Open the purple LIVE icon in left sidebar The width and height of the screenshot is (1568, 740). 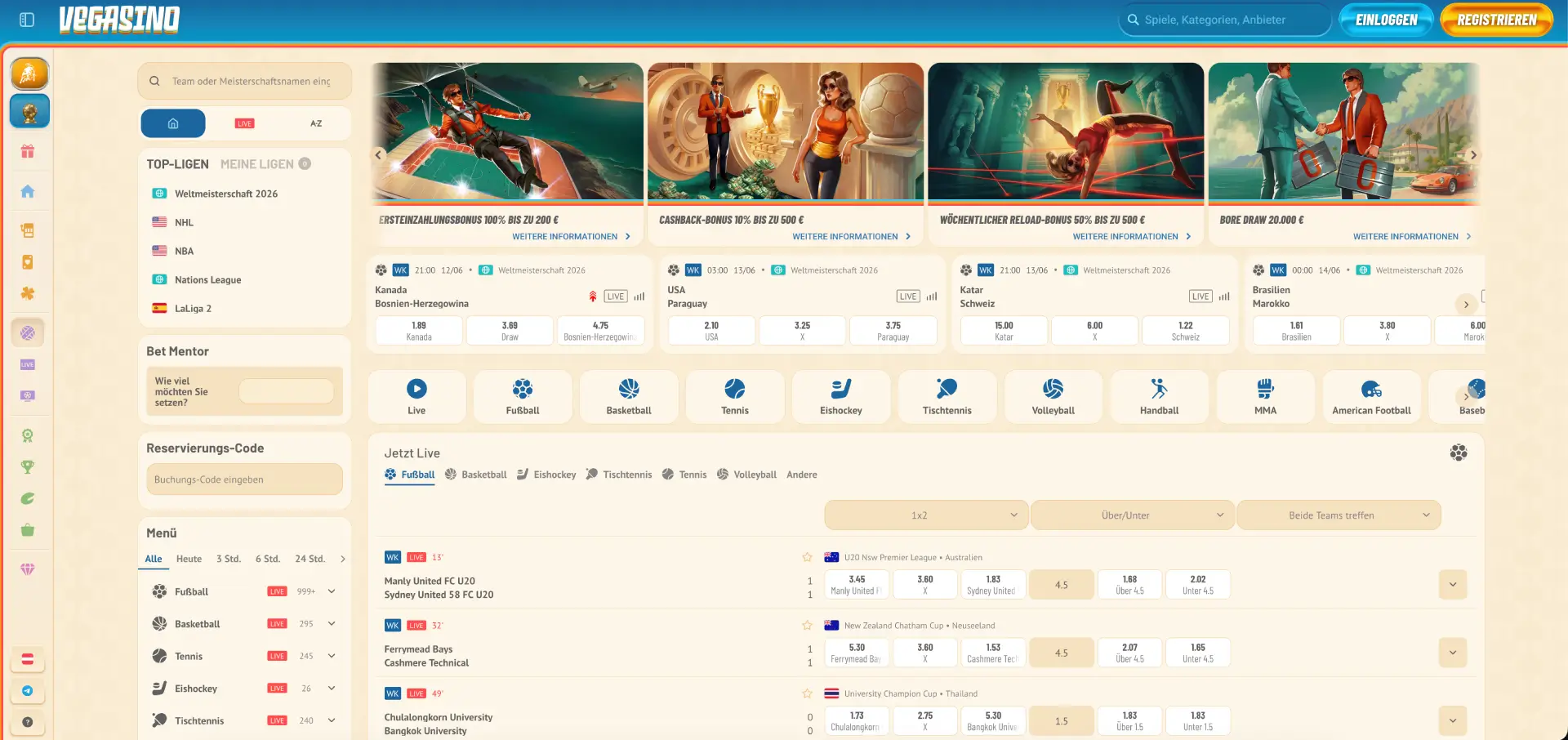[x=28, y=364]
